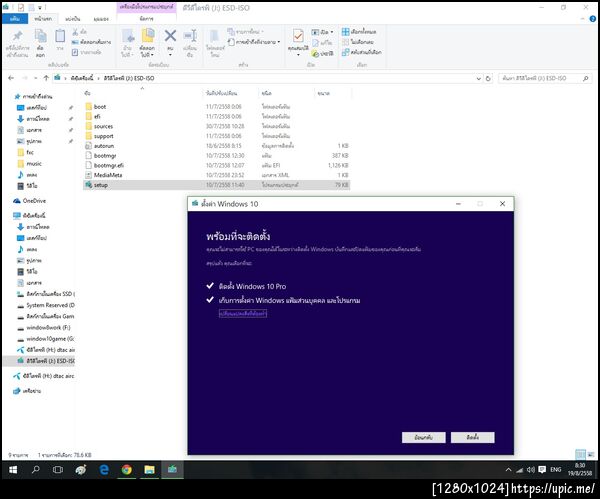Viewport: 600px width, 499px height.
Task: Click the Rename icon in the ribbon
Action: [x=190, y=36]
